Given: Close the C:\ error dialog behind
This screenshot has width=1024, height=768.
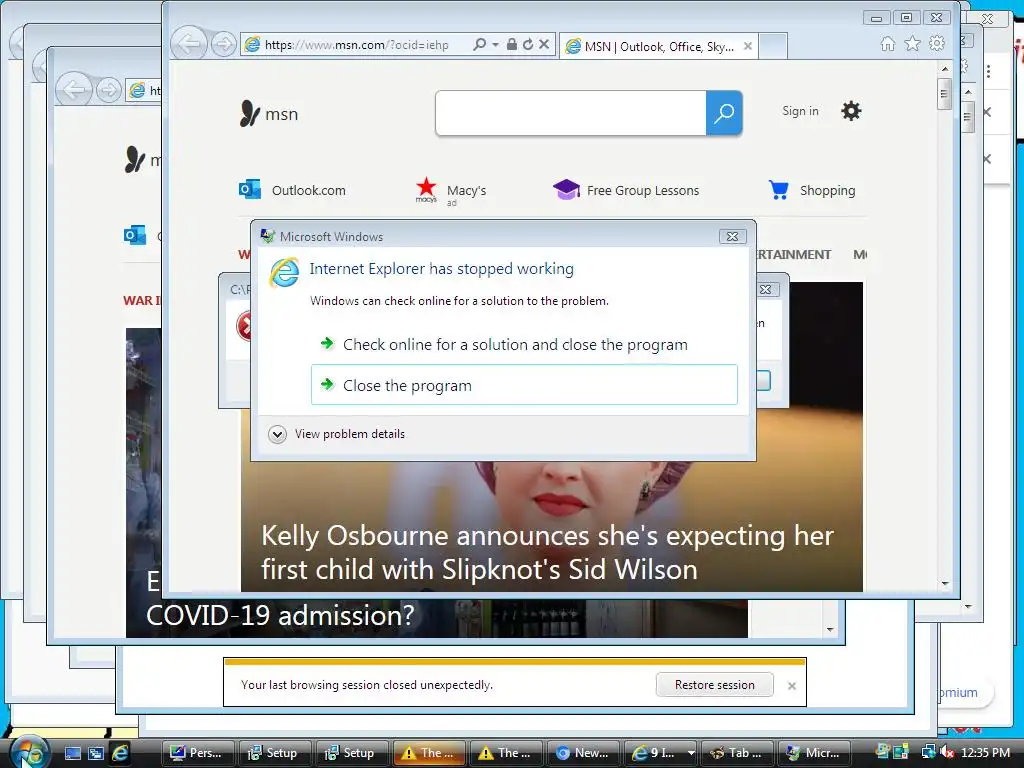Looking at the screenshot, I should pos(766,289).
